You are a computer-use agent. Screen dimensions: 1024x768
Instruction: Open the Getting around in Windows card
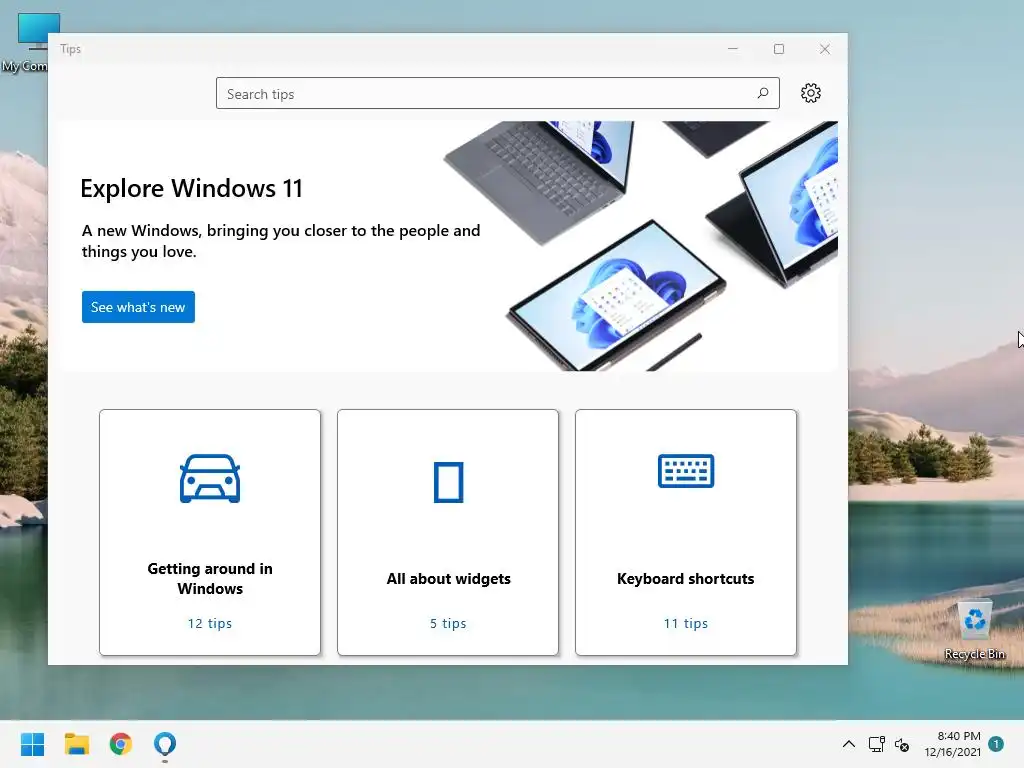pyautogui.click(x=210, y=532)
